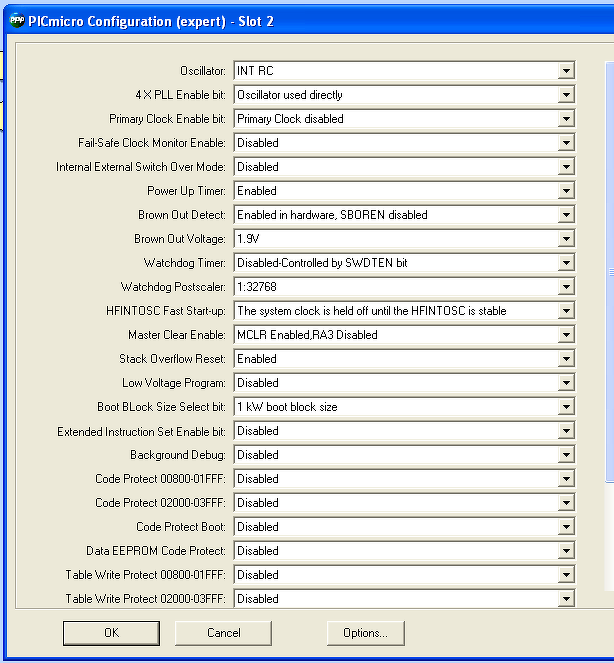Open Internal External Switch Over Mode dropdown
This screenshot has width=614, height=663.
pyautogui.click(x=404, y=167)
